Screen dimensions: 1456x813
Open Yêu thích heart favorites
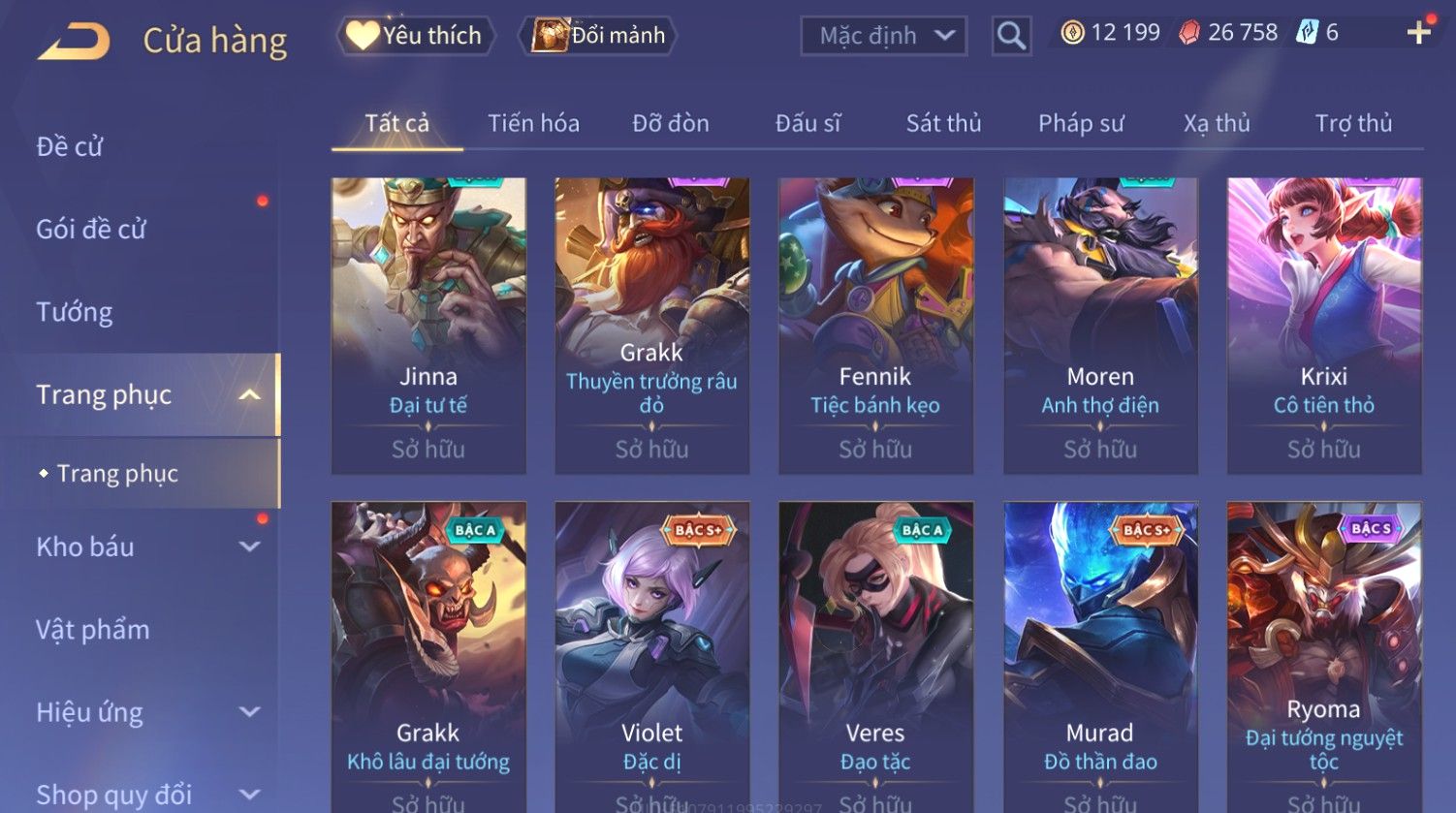click(x=416, y=36)
